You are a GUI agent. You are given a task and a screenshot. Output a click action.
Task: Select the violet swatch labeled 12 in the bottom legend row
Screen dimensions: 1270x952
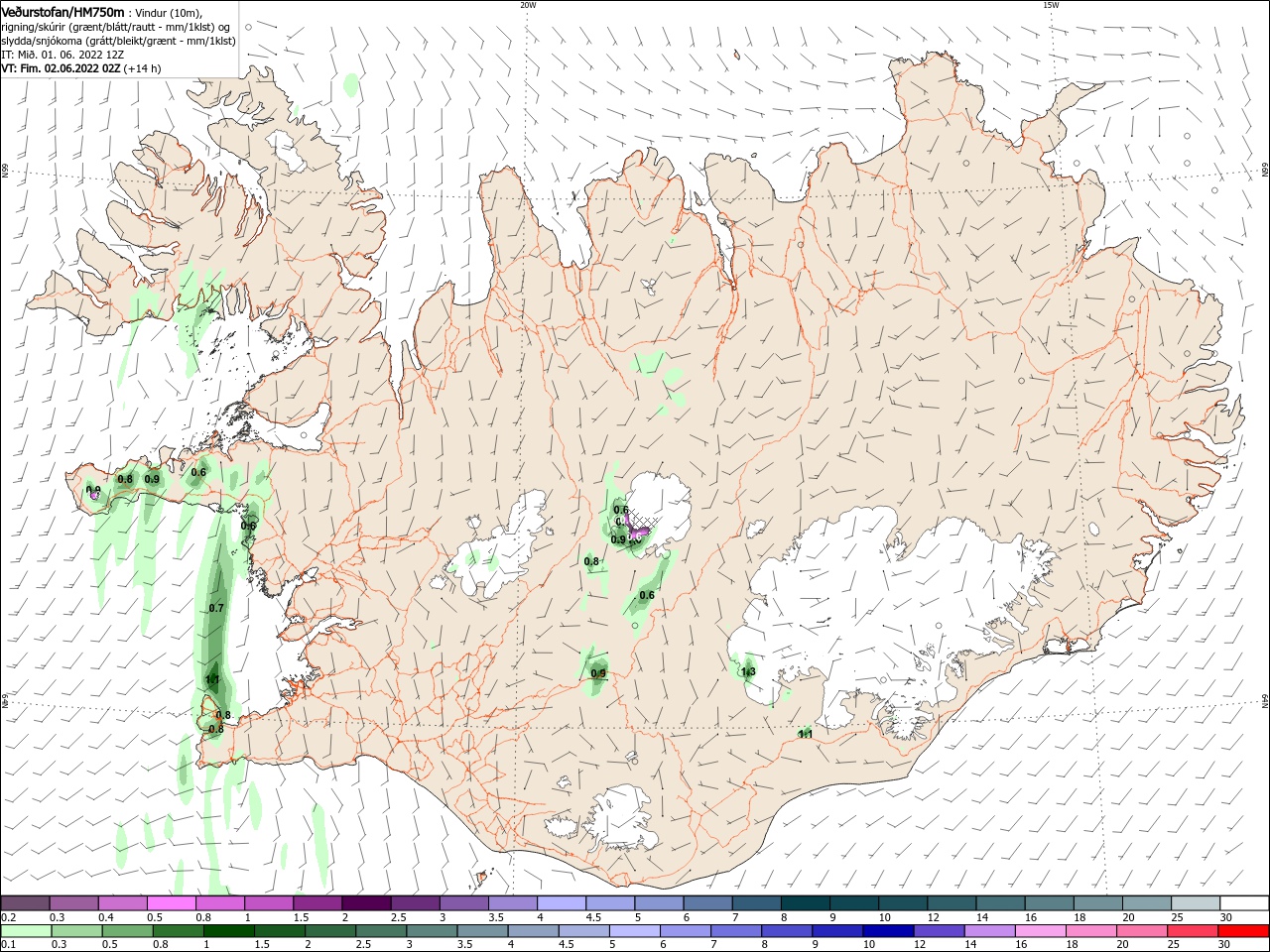pyautogui.click(x=939, y=931)
